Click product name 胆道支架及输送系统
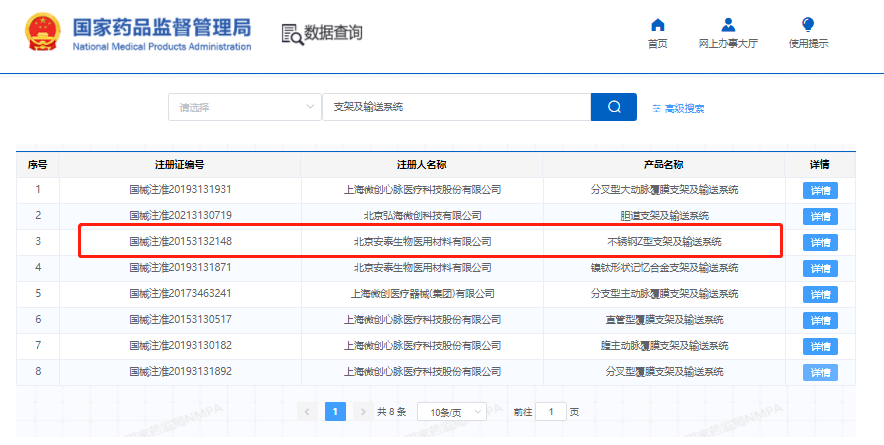This screenshot has height=445, width=884. point(664,216)
